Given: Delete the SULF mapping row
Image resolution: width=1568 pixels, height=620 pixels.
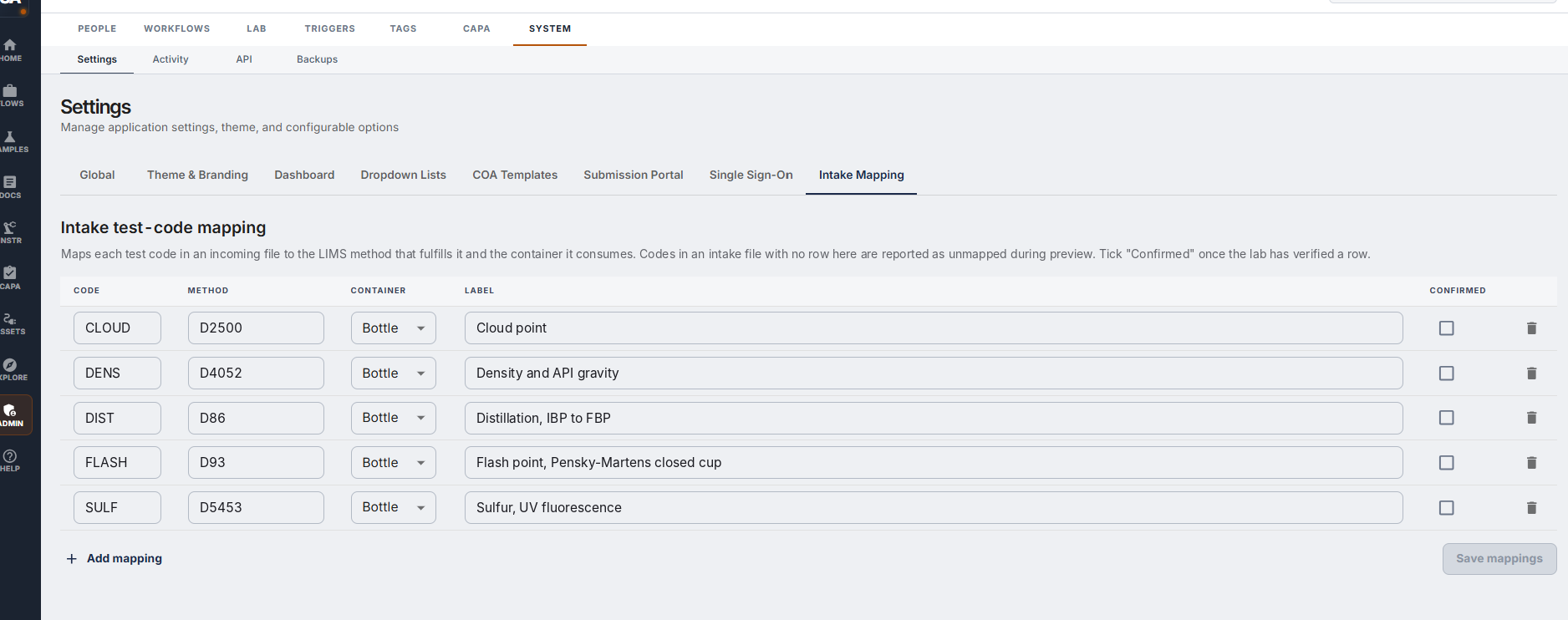Looking at the screenshot, I should pos(1531,508).
